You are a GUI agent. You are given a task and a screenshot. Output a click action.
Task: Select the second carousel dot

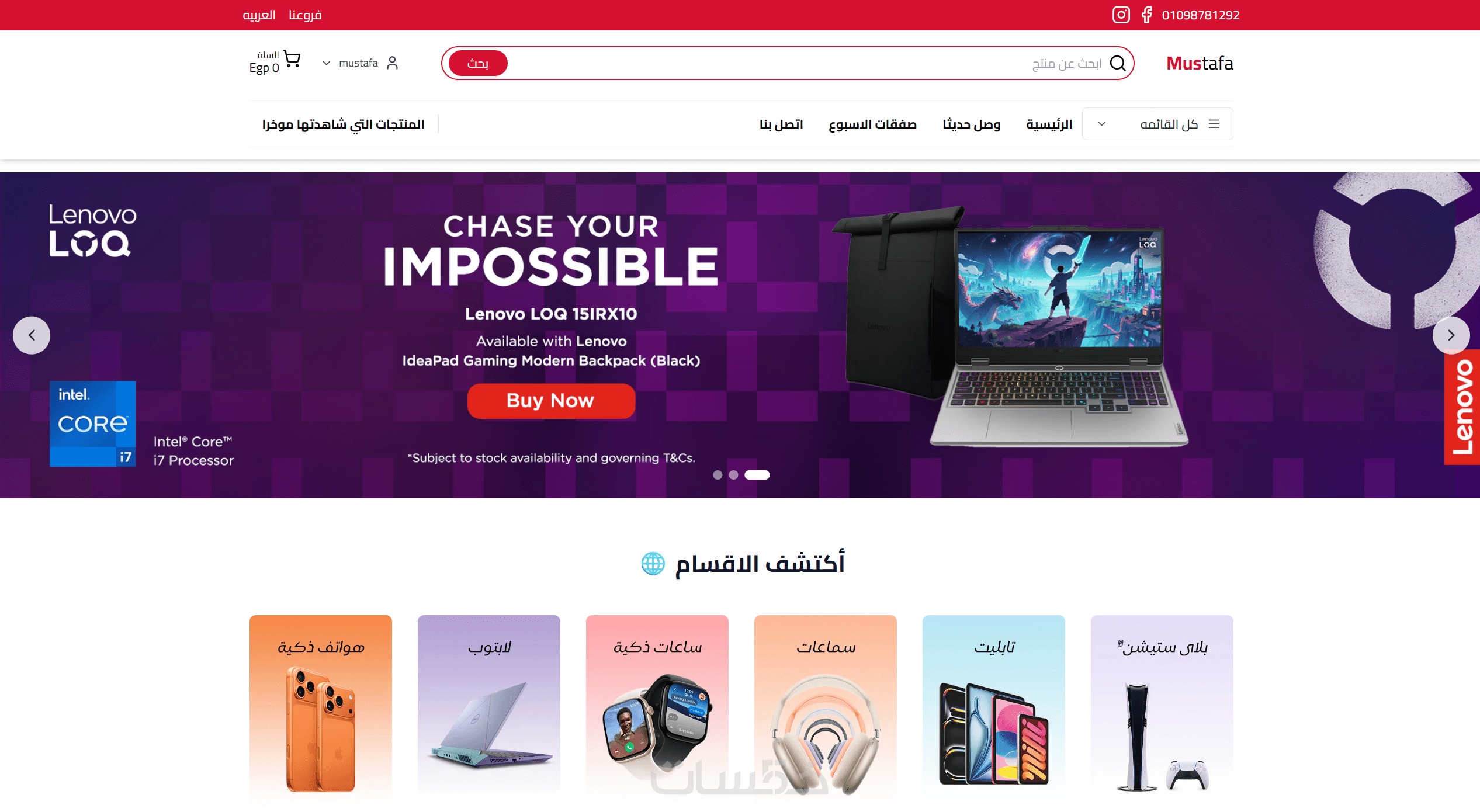(733, 475)
